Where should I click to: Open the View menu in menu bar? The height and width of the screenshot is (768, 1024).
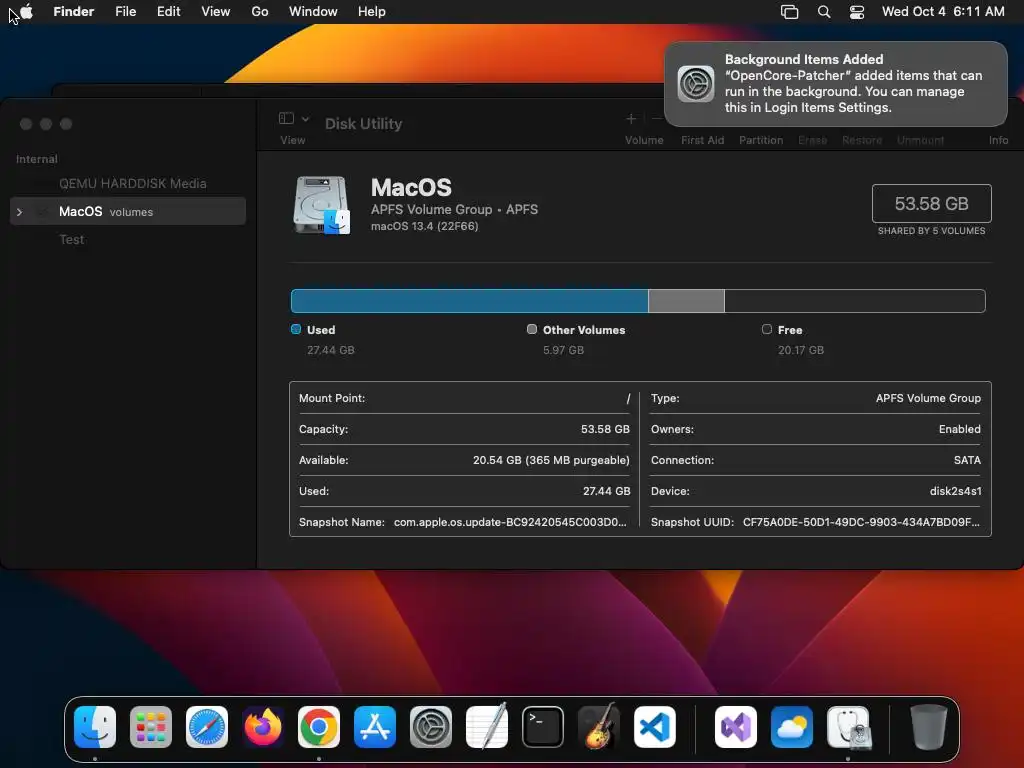tap(216, 12)
